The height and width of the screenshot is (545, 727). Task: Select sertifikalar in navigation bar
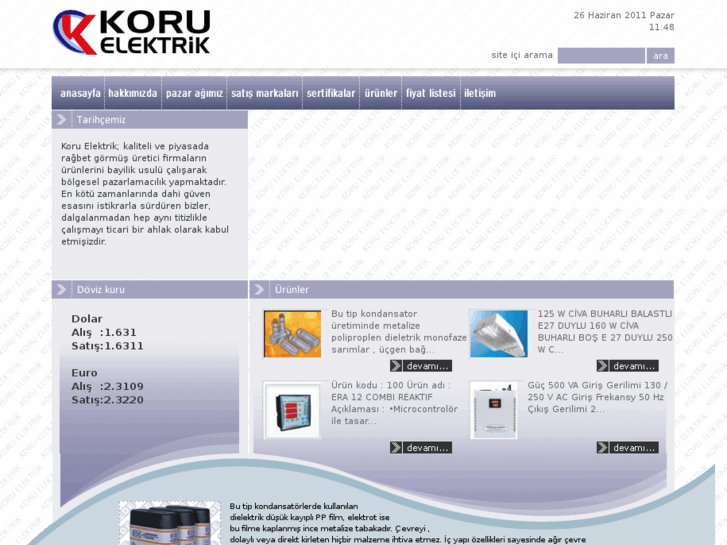pyautogui.click(x=331, y=93)
